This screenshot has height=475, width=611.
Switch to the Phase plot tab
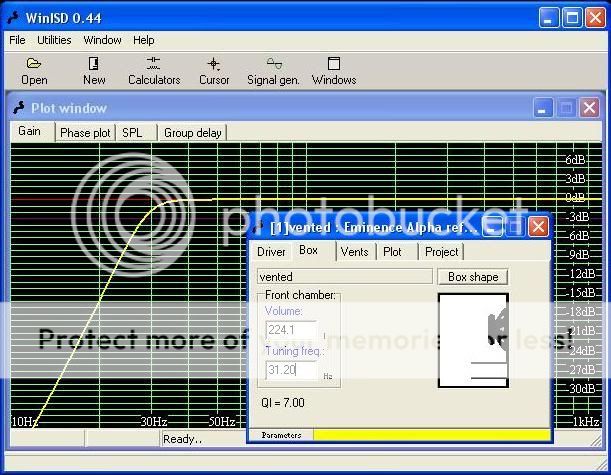coord(85,133)
